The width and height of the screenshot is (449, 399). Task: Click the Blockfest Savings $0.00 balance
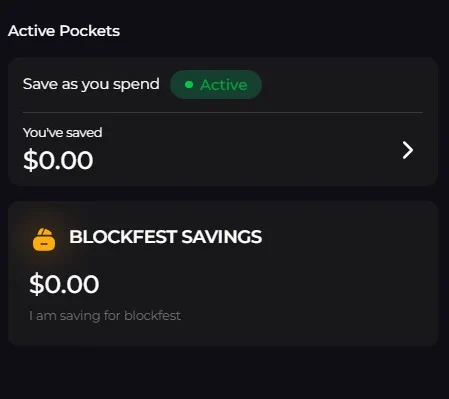coord(64,284)
